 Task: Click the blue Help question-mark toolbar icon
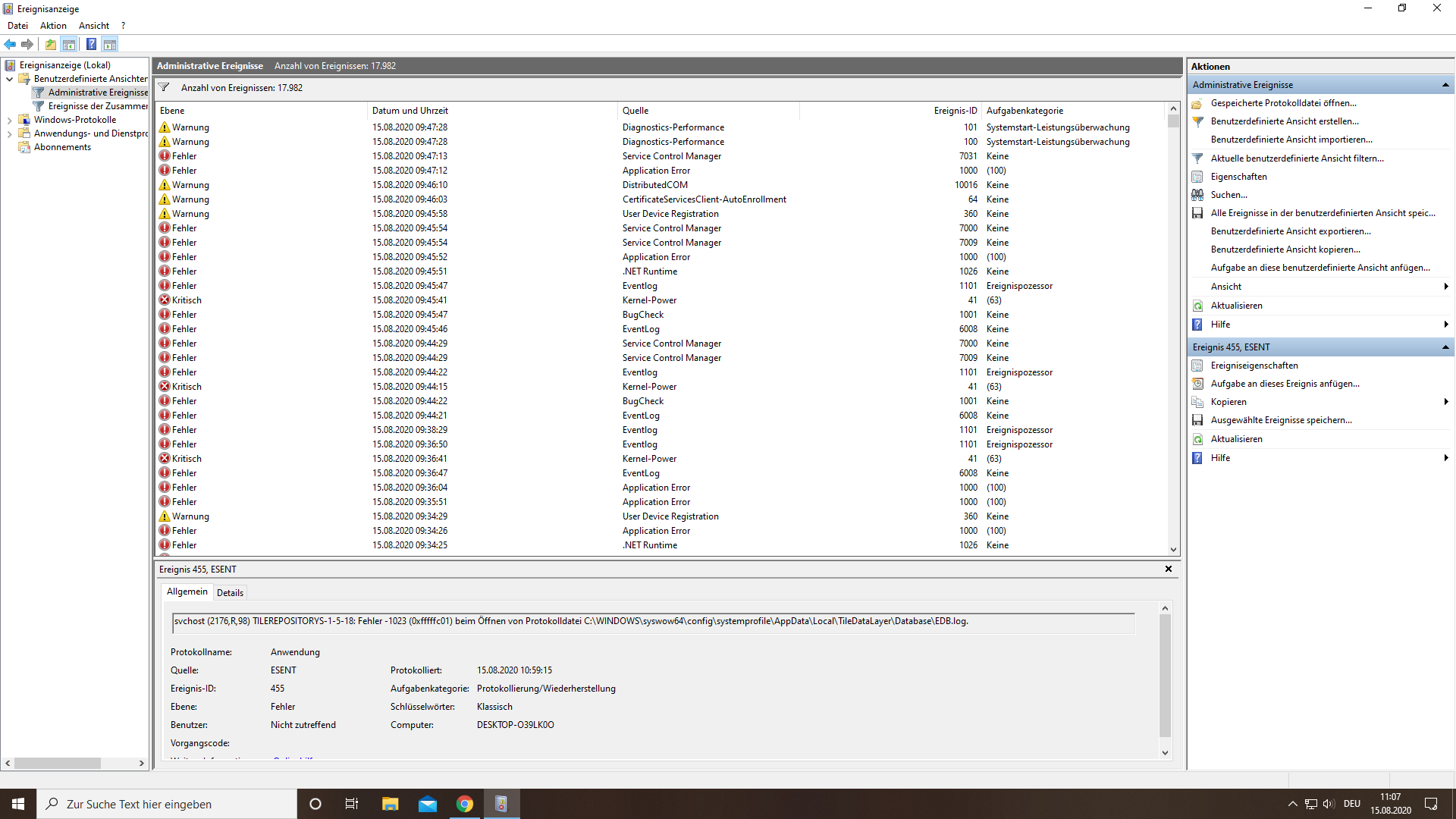coord(91,44)
